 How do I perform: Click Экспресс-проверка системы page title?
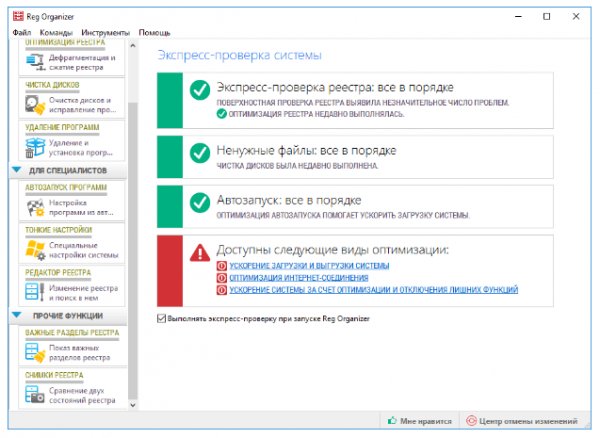240,55
